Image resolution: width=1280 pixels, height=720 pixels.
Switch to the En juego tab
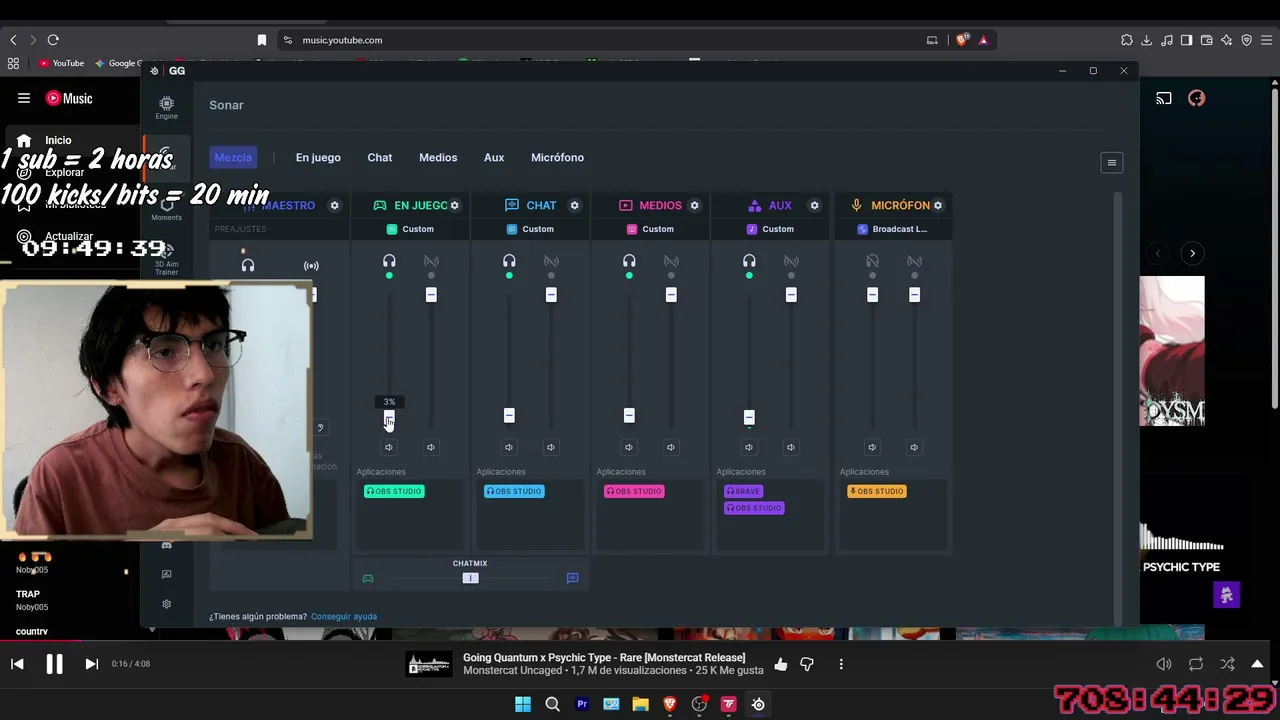318,157
